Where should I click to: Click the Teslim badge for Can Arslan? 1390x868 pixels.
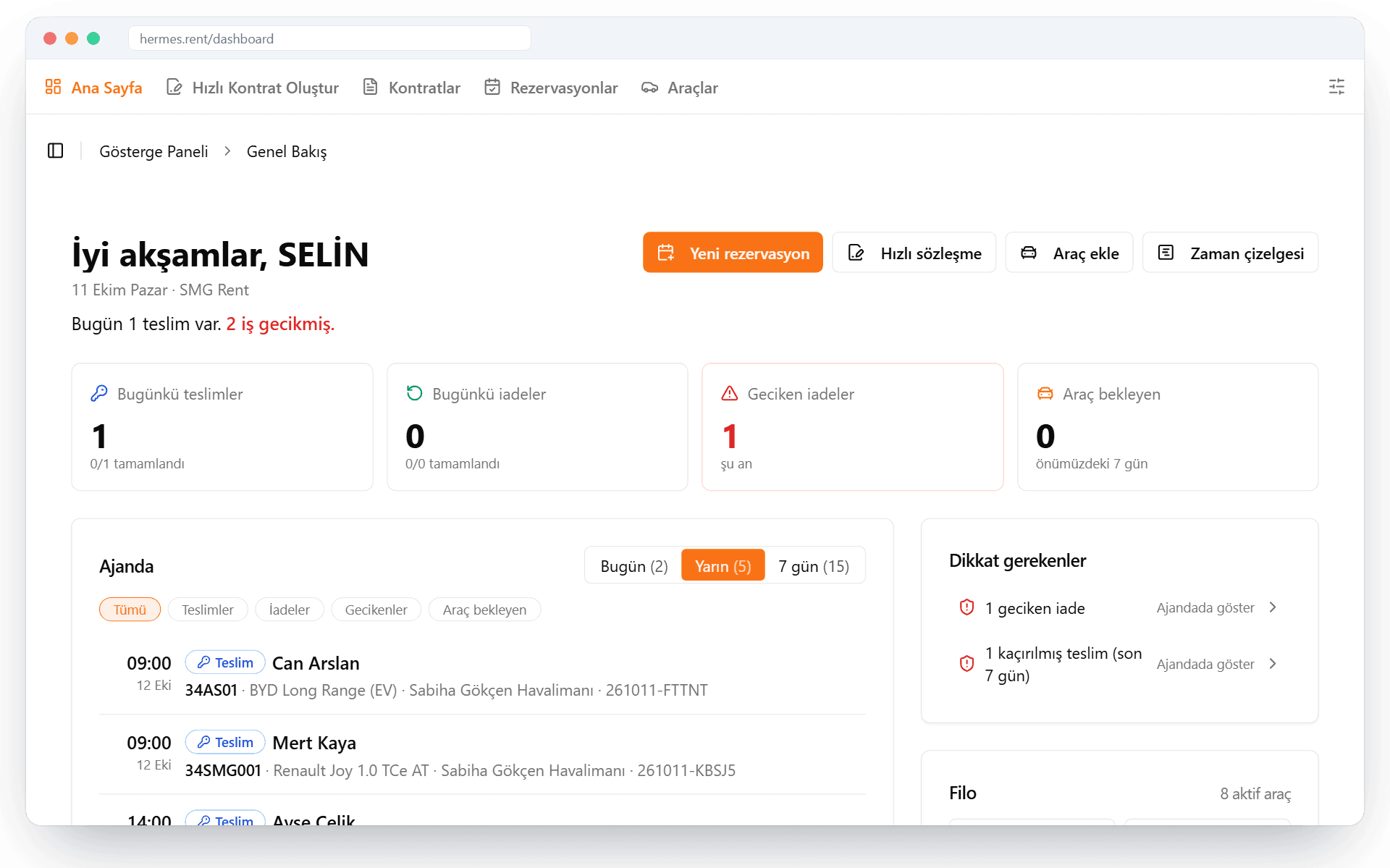coord(225,662)
